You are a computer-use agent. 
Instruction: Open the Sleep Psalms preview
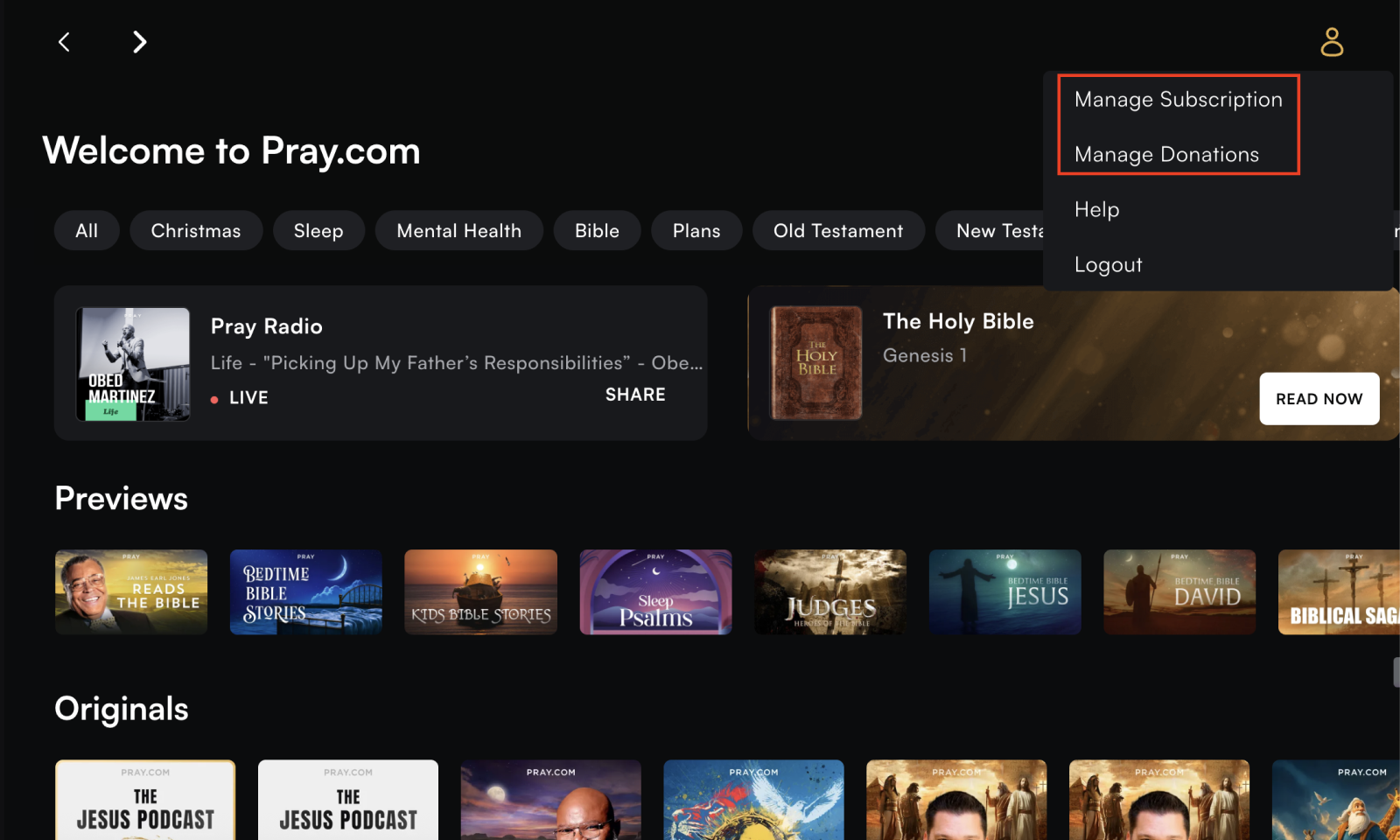(655, 591)
